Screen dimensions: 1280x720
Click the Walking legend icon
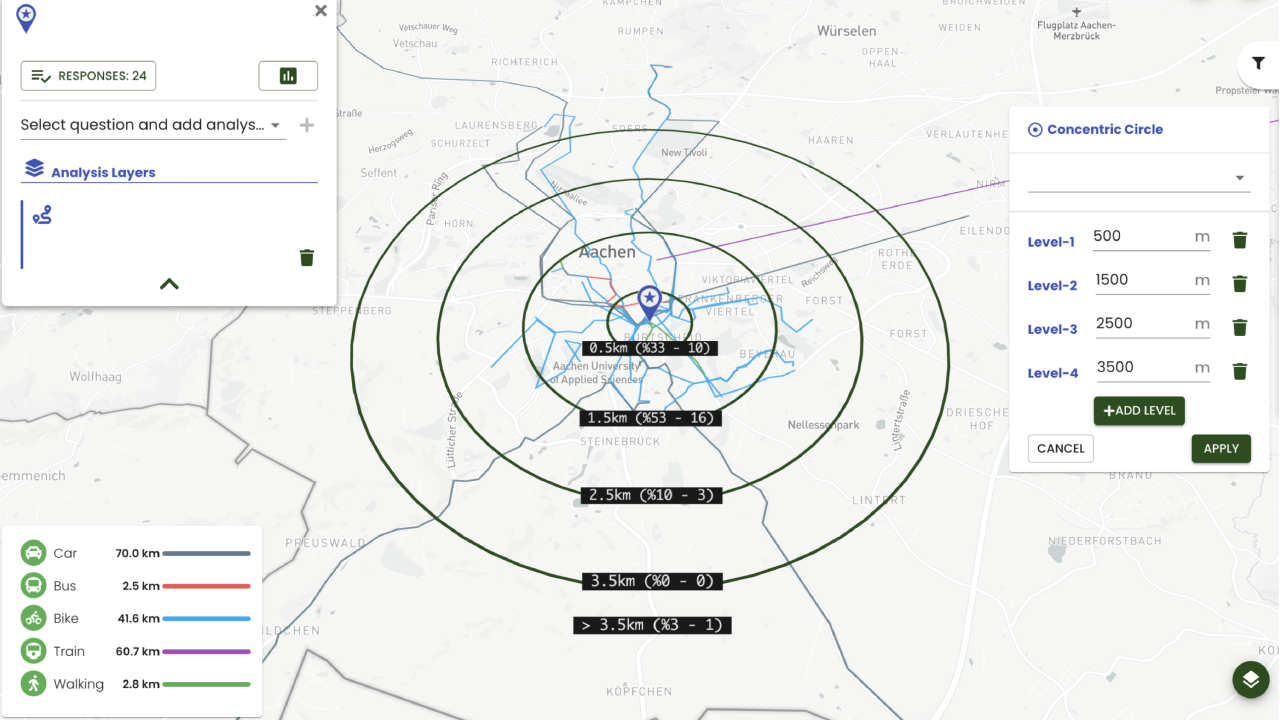(34, 684)
